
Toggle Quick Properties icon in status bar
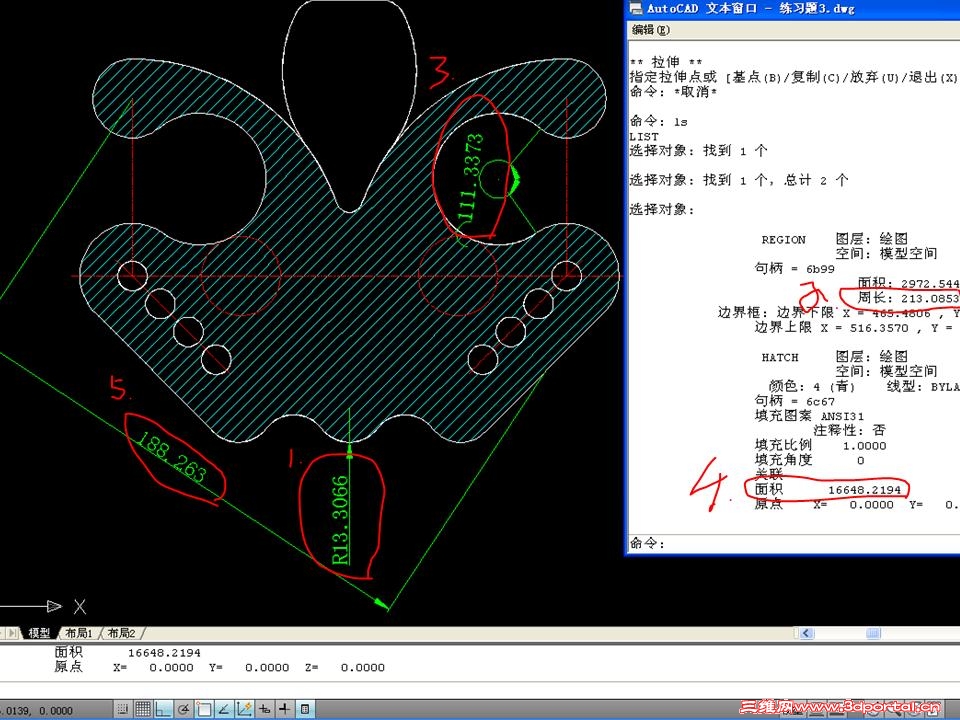[x=304, y=709]
